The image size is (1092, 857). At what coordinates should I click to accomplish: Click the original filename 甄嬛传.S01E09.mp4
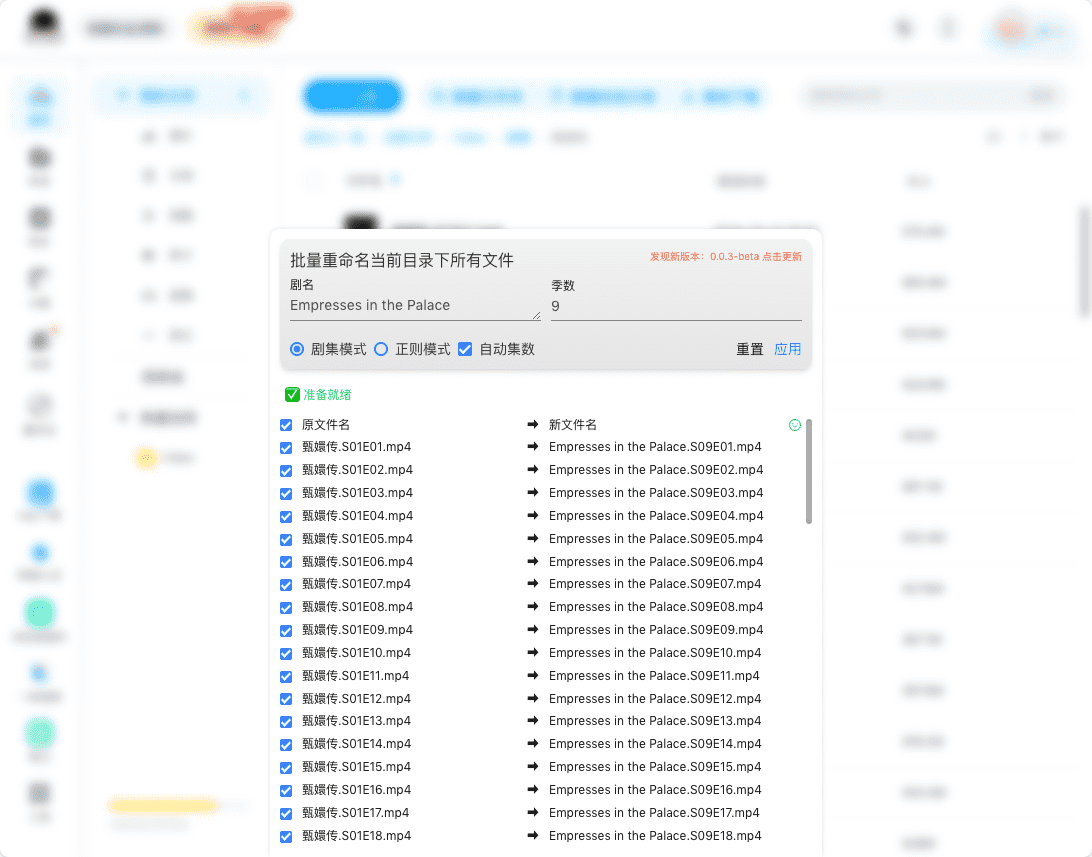[x=357, y=630]
